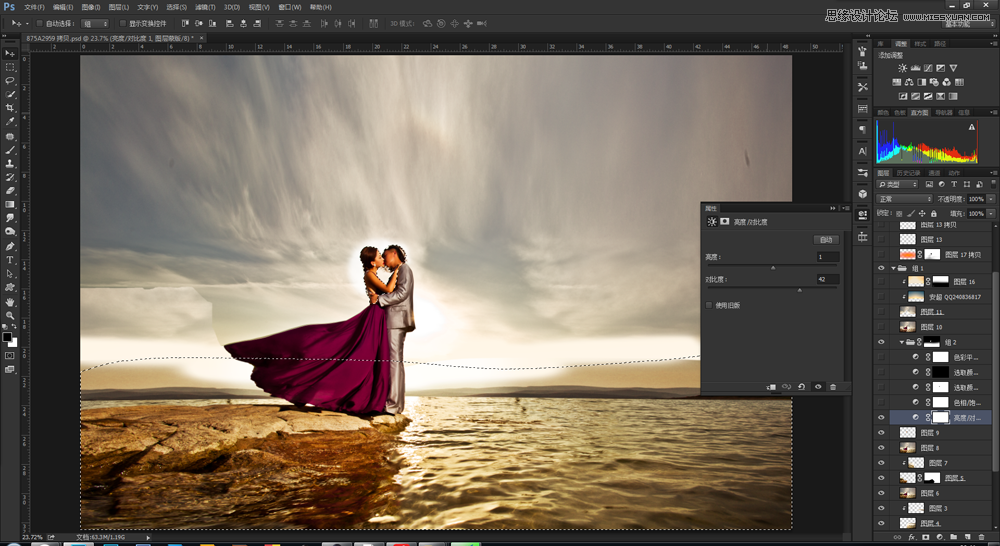Check the 使用旧版 option
The height and width of the screenshot is (546, 1000).
pos(709,305)
